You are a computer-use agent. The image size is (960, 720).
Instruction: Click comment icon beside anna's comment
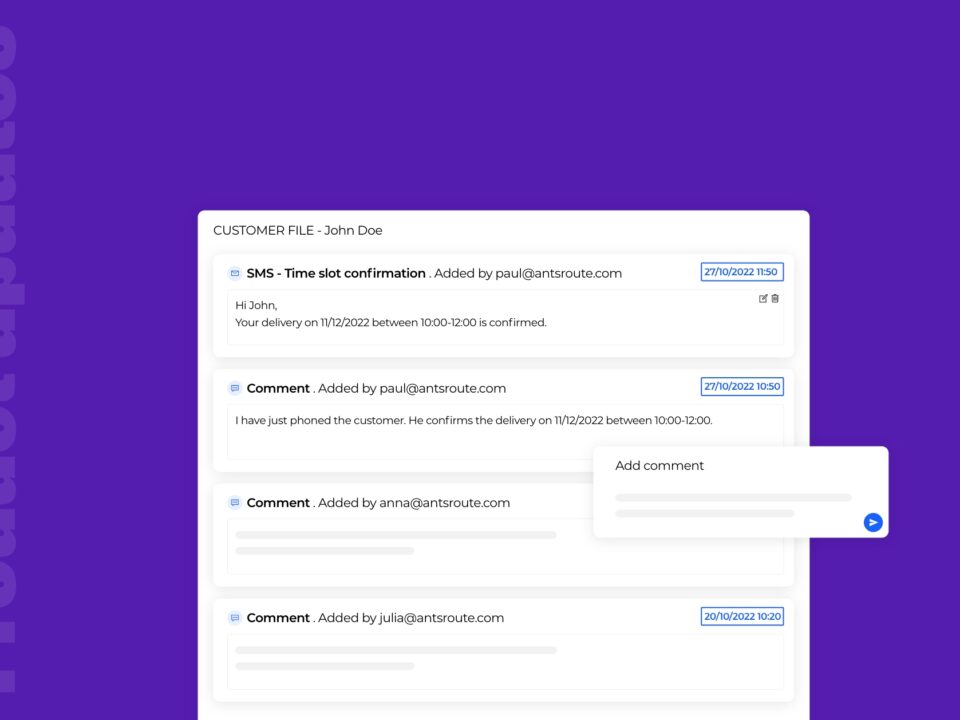[235, 503]
